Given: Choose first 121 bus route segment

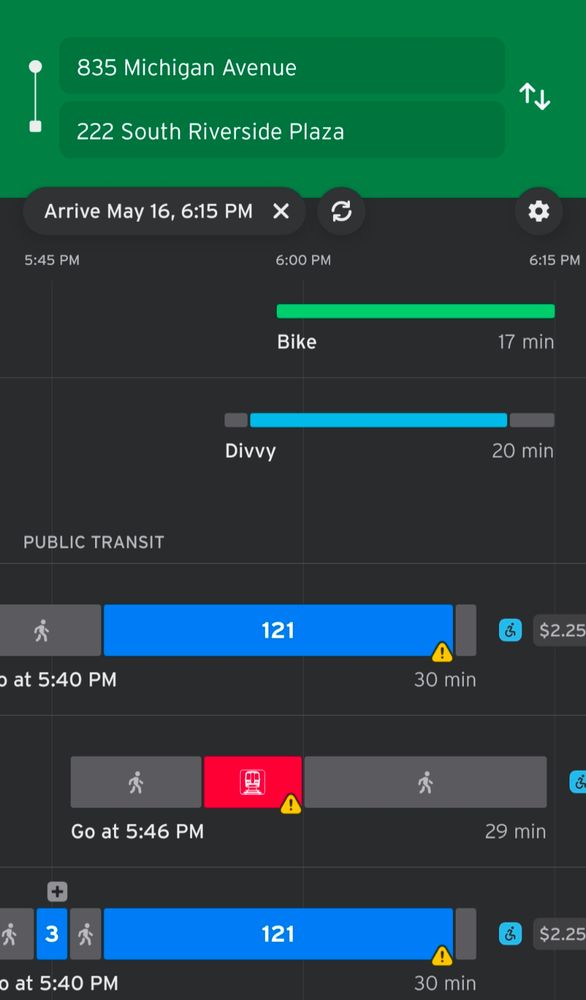Looking at the screenshot, I should [278, 630].
